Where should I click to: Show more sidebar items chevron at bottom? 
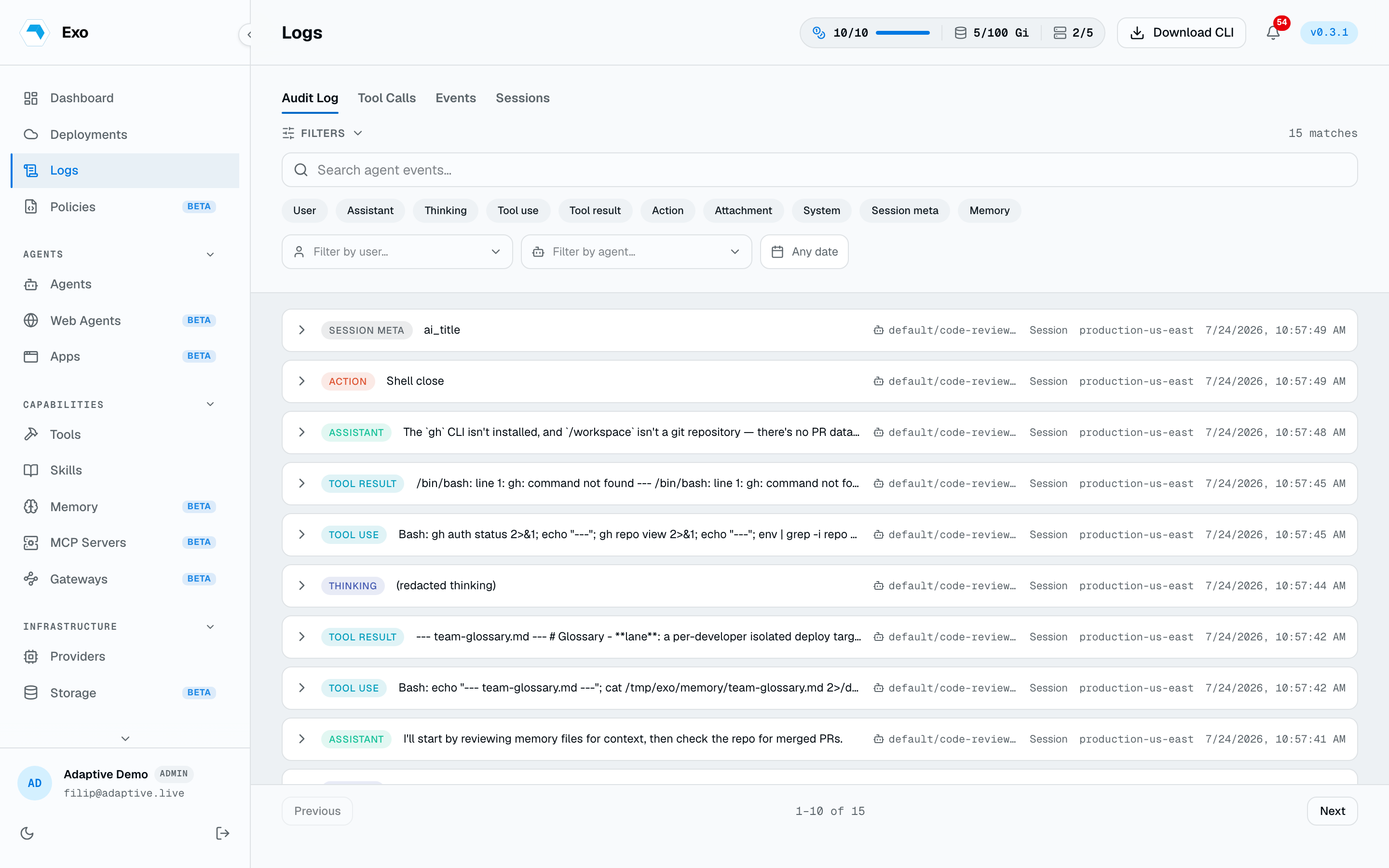(125, 738)
